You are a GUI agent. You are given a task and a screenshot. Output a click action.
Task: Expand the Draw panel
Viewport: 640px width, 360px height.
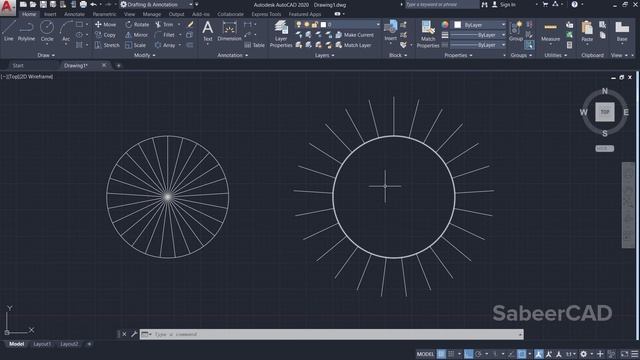(46, 55)
